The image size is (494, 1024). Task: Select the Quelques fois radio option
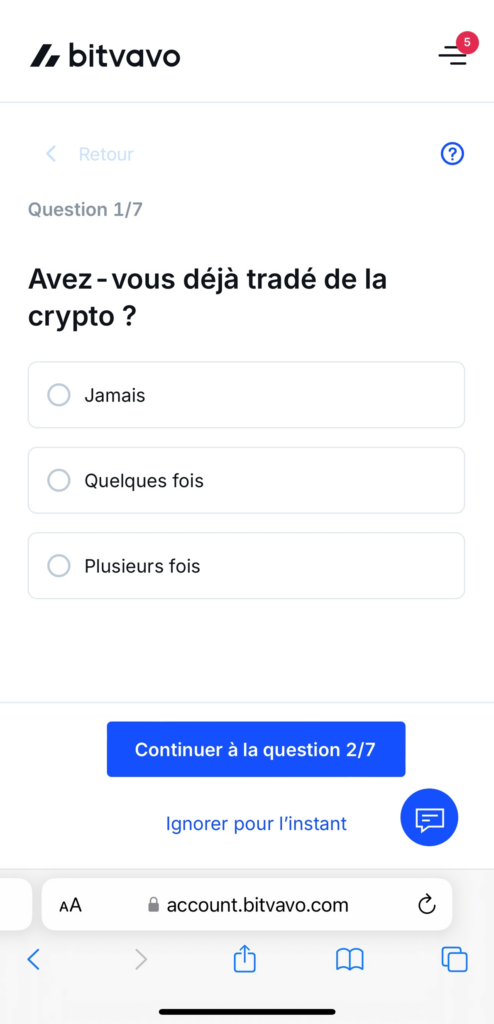[246, 481]
